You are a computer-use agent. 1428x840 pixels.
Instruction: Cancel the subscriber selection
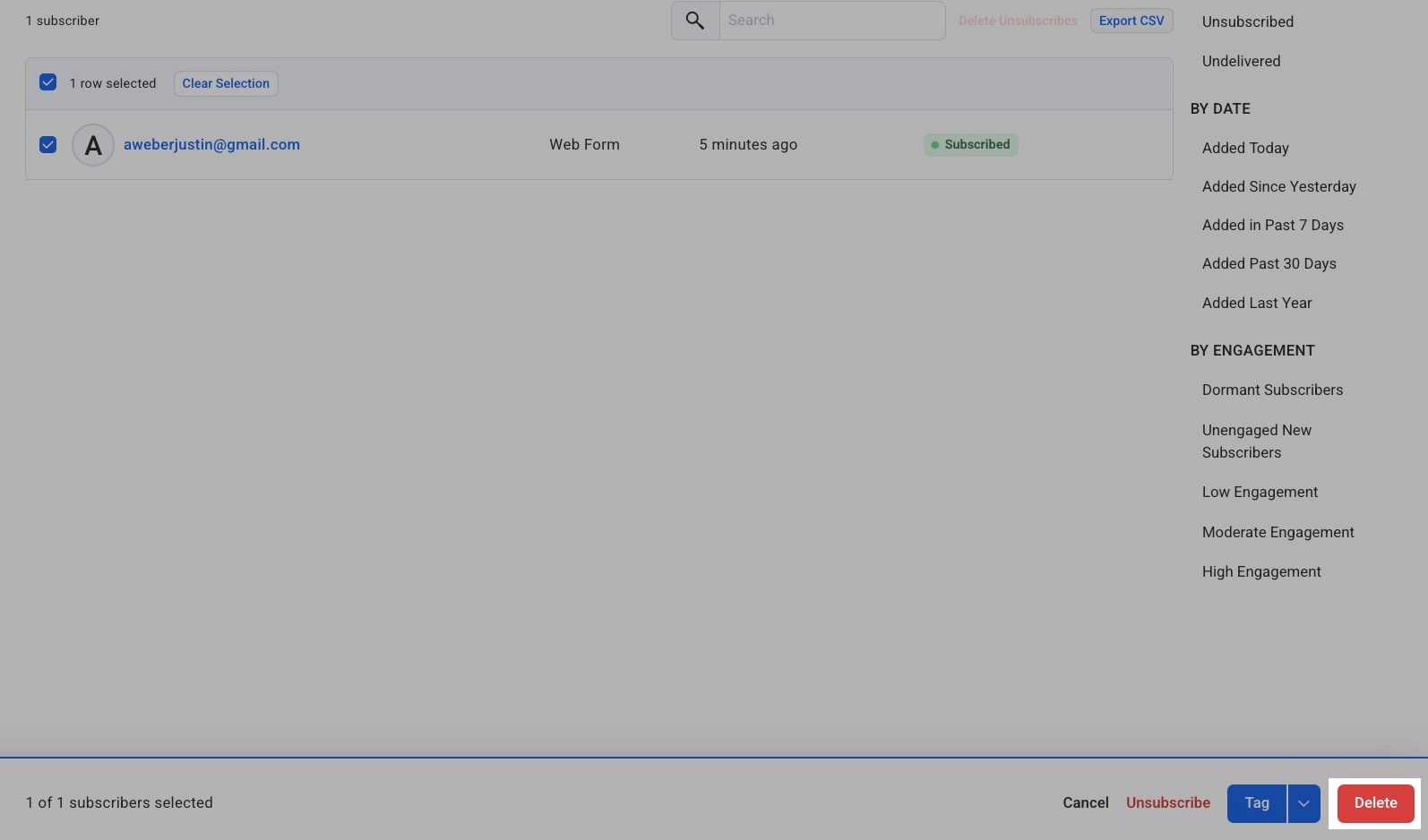pyautogui.click(x=1085, y=803)
